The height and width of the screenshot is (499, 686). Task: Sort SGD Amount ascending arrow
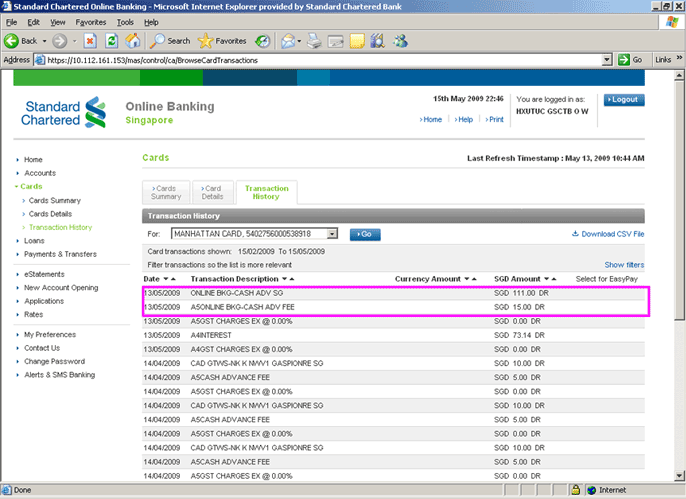coord(554,279)
